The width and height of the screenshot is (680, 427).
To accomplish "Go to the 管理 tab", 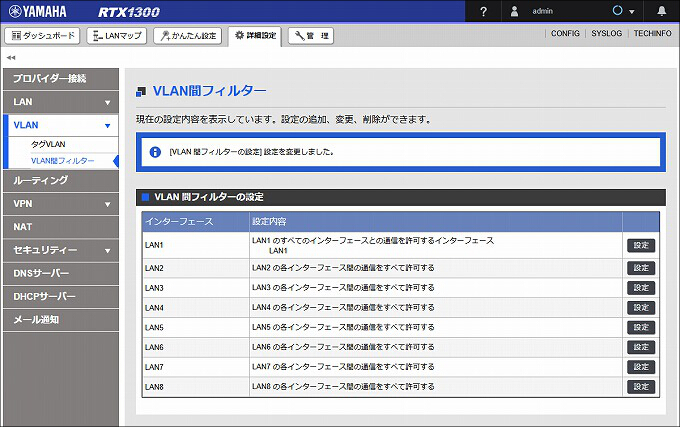I will pos(311,36).
